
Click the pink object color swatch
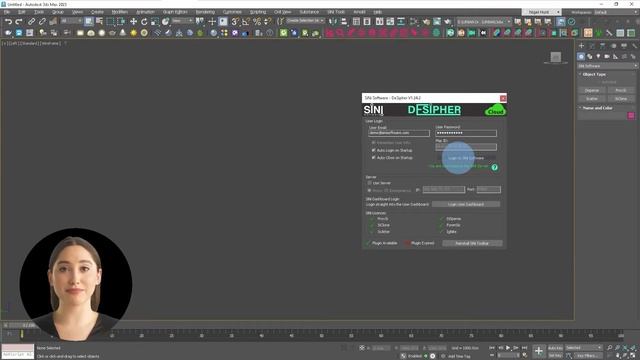click(631, 116)
